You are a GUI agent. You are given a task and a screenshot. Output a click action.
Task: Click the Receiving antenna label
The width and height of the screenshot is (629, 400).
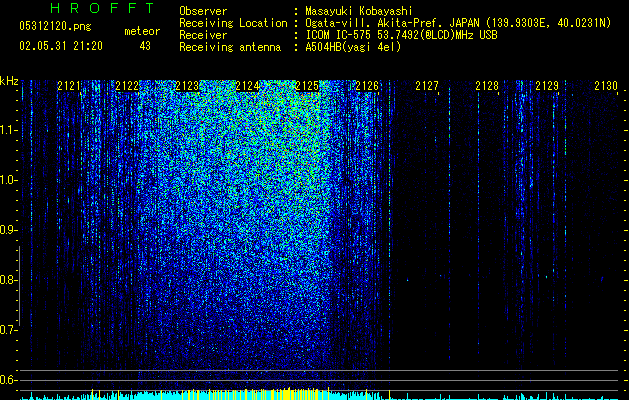(x=230, y=47)
